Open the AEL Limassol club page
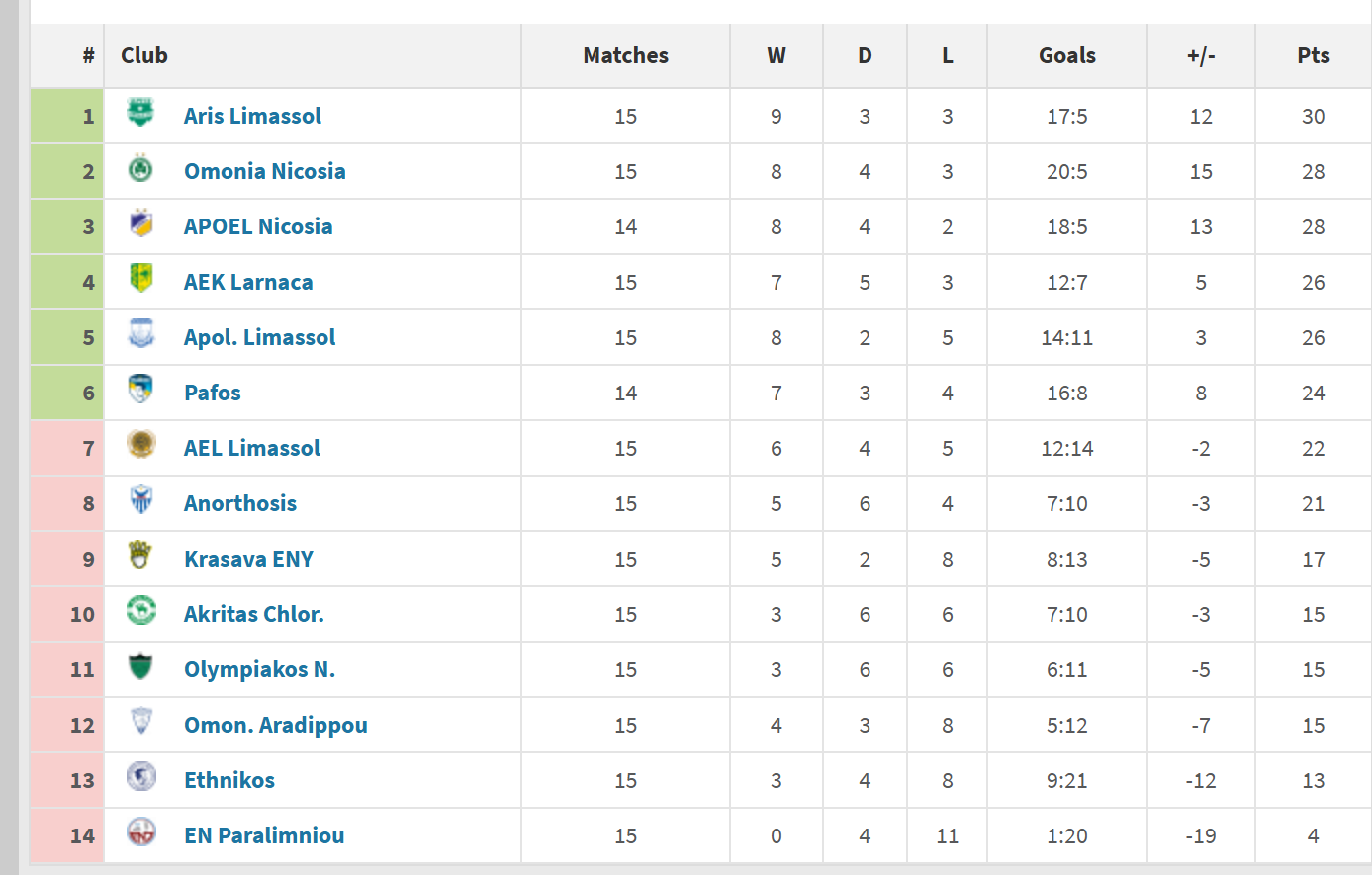Image resolution: width=1372 pixels, height=875 pixels. [251, 448]
